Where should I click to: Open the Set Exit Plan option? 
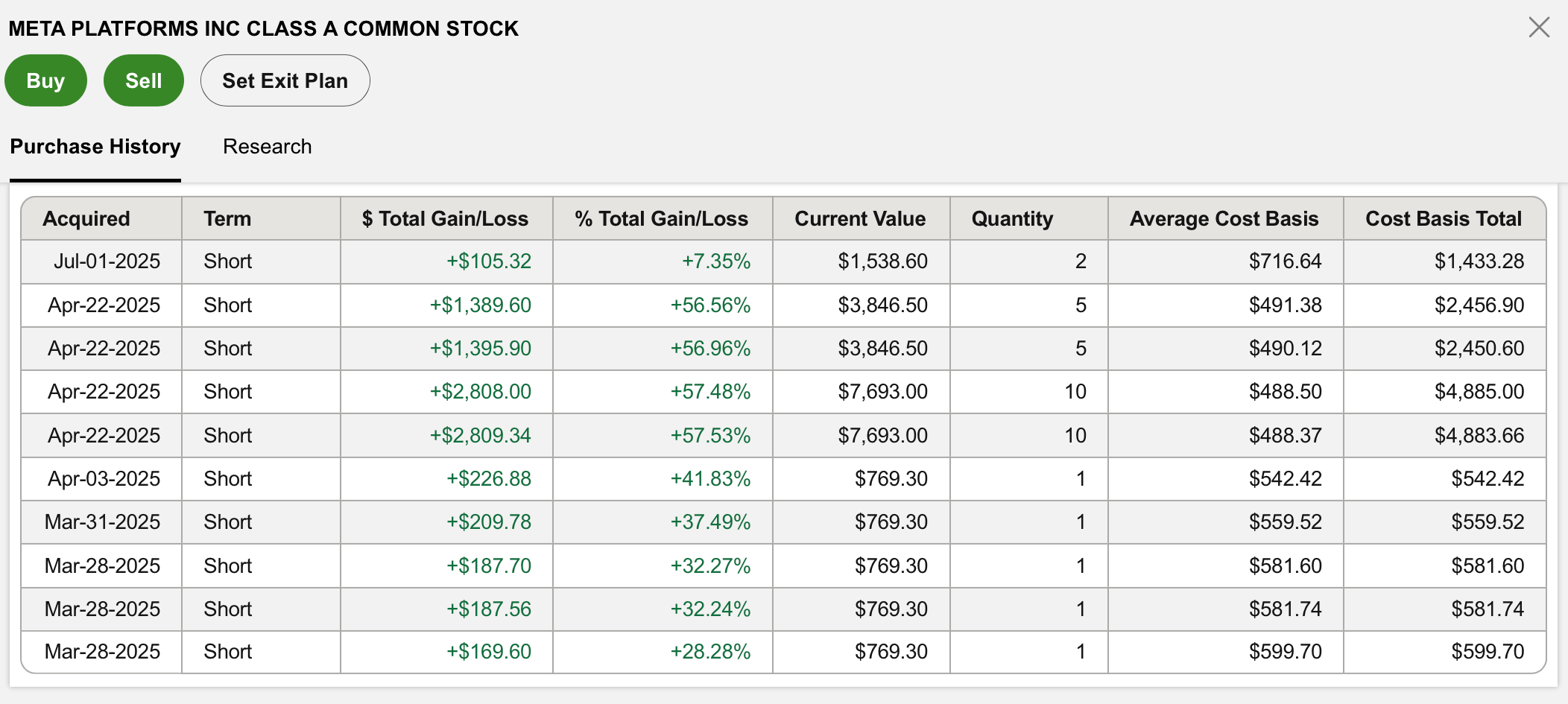point(285,80)
